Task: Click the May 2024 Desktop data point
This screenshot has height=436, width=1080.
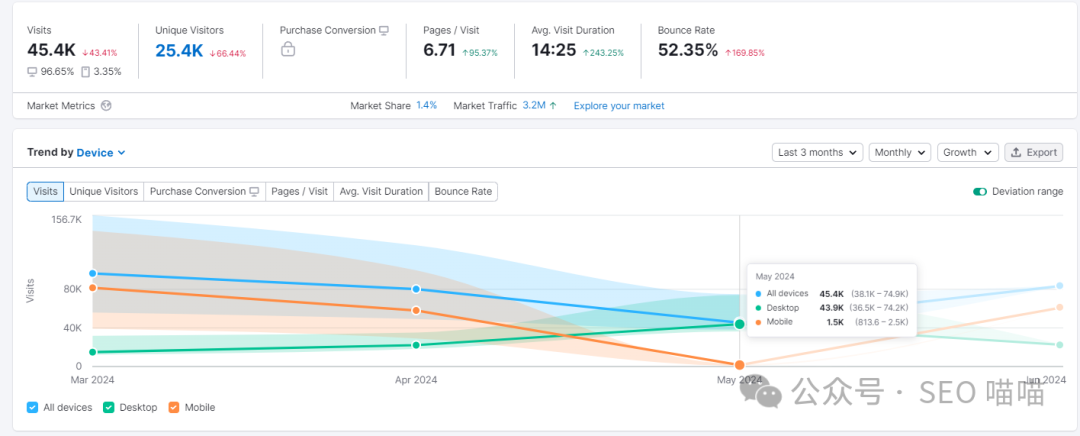Action: click(740, 324)
